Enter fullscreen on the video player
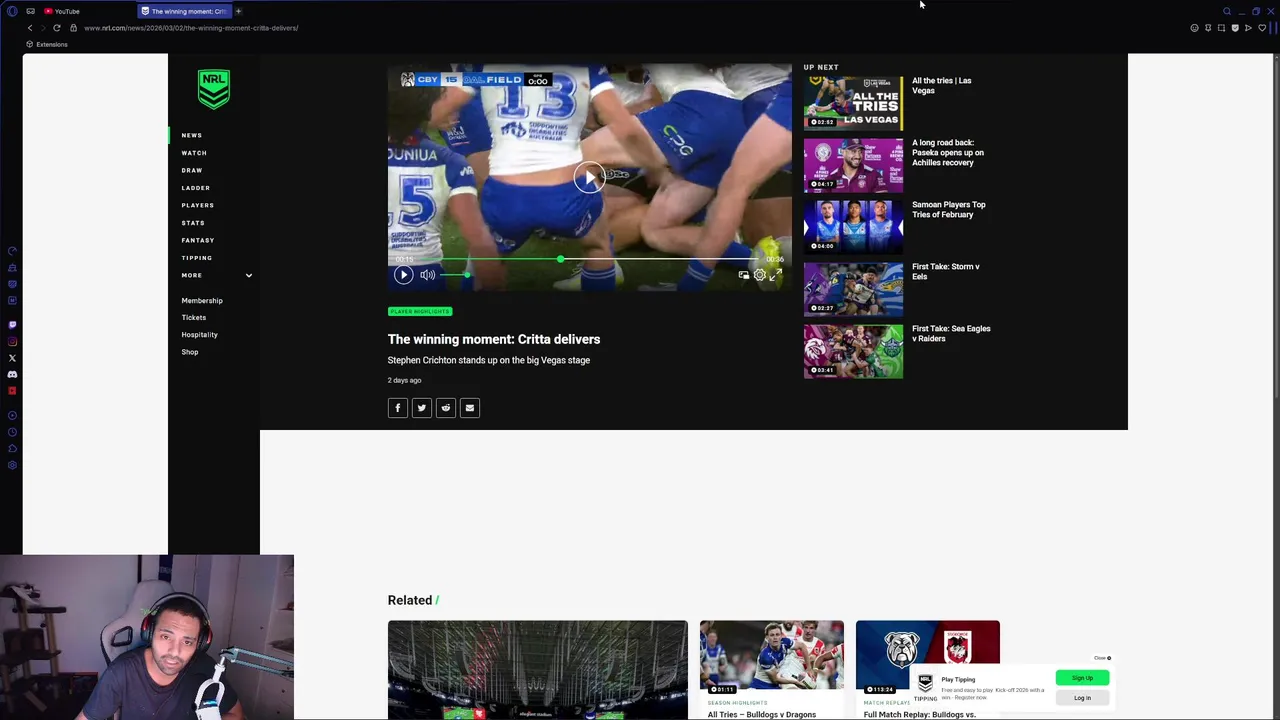Viewport: 1280px width, 720px height. [x=776, y=275]
